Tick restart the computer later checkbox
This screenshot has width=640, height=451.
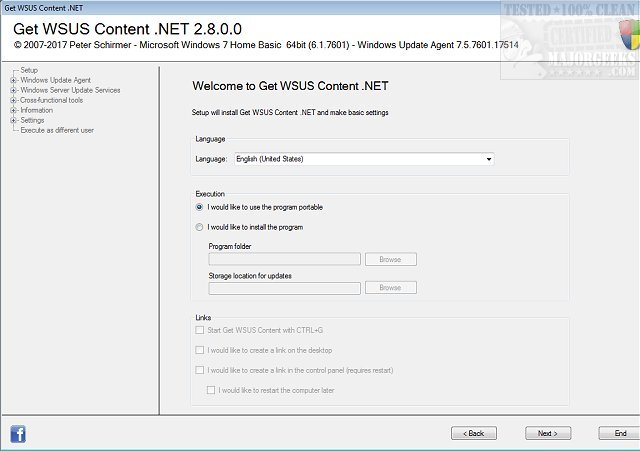(x=211, y=389)
